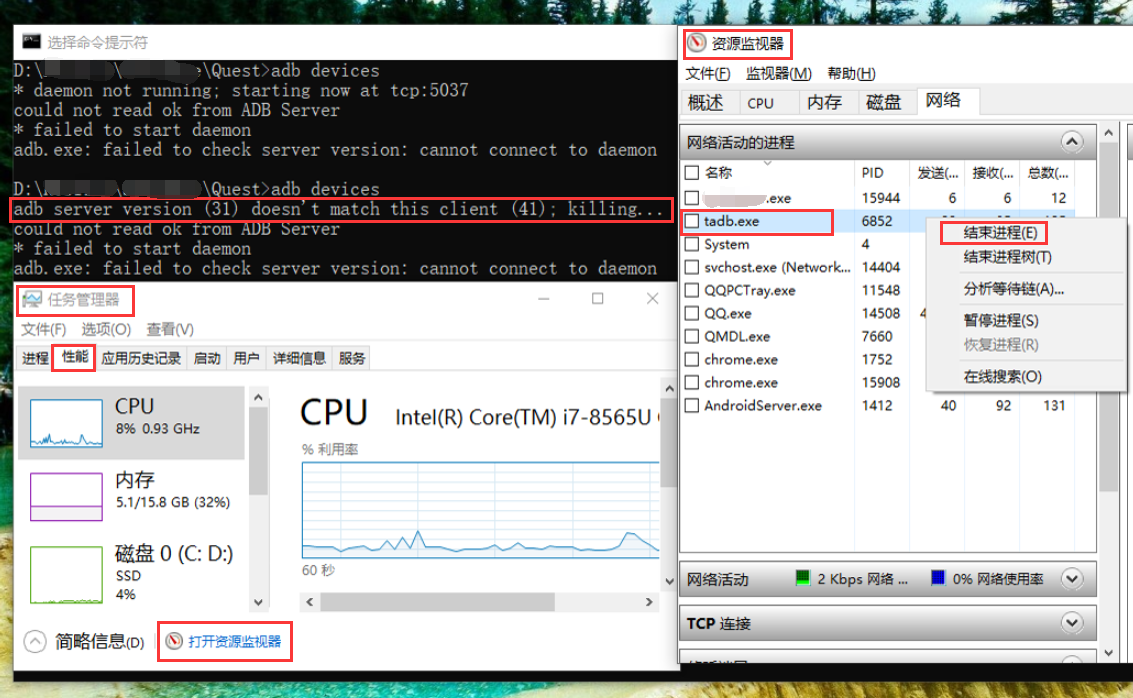Select the 内存 memory graph thumbnail
The image size is (1133, 698).
[66, 497]
